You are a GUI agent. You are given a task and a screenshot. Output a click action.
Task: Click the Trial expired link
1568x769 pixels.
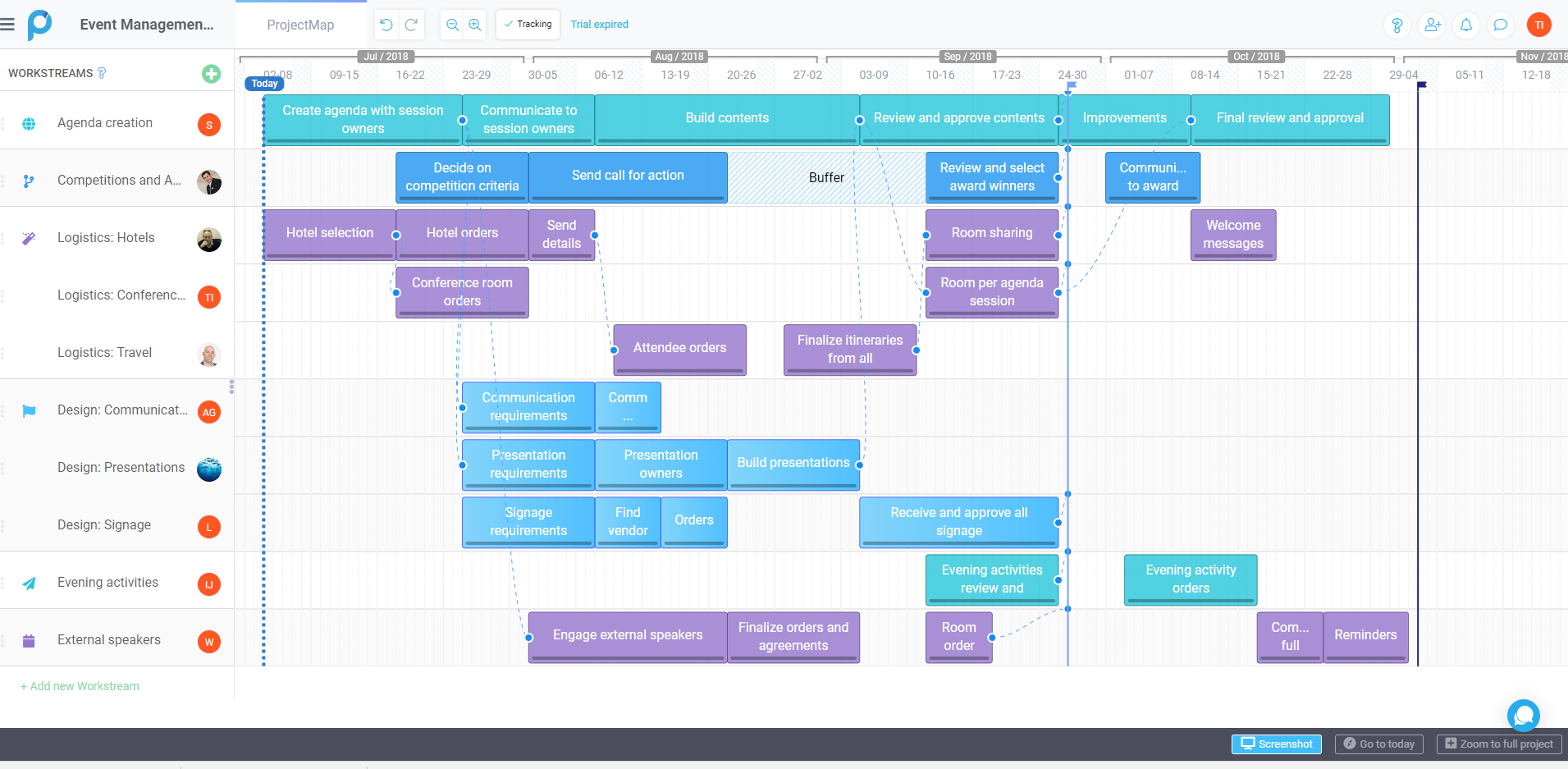599,25
